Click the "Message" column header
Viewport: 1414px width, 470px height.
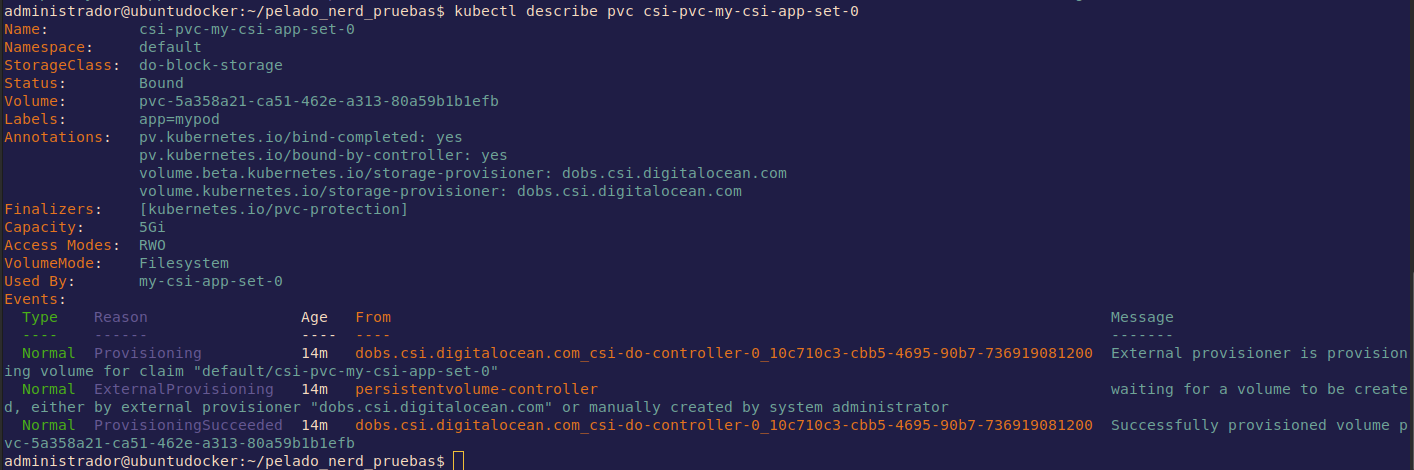(1142, 317)
